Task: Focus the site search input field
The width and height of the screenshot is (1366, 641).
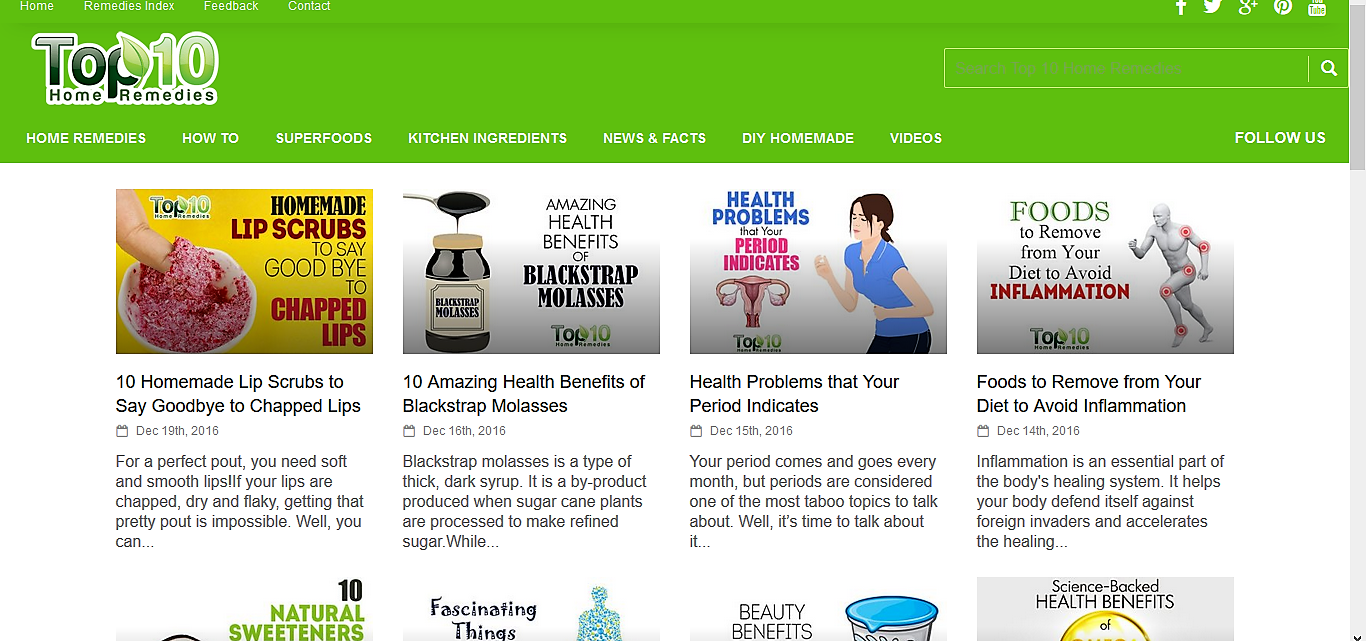Action: [x=1126, y=69]
